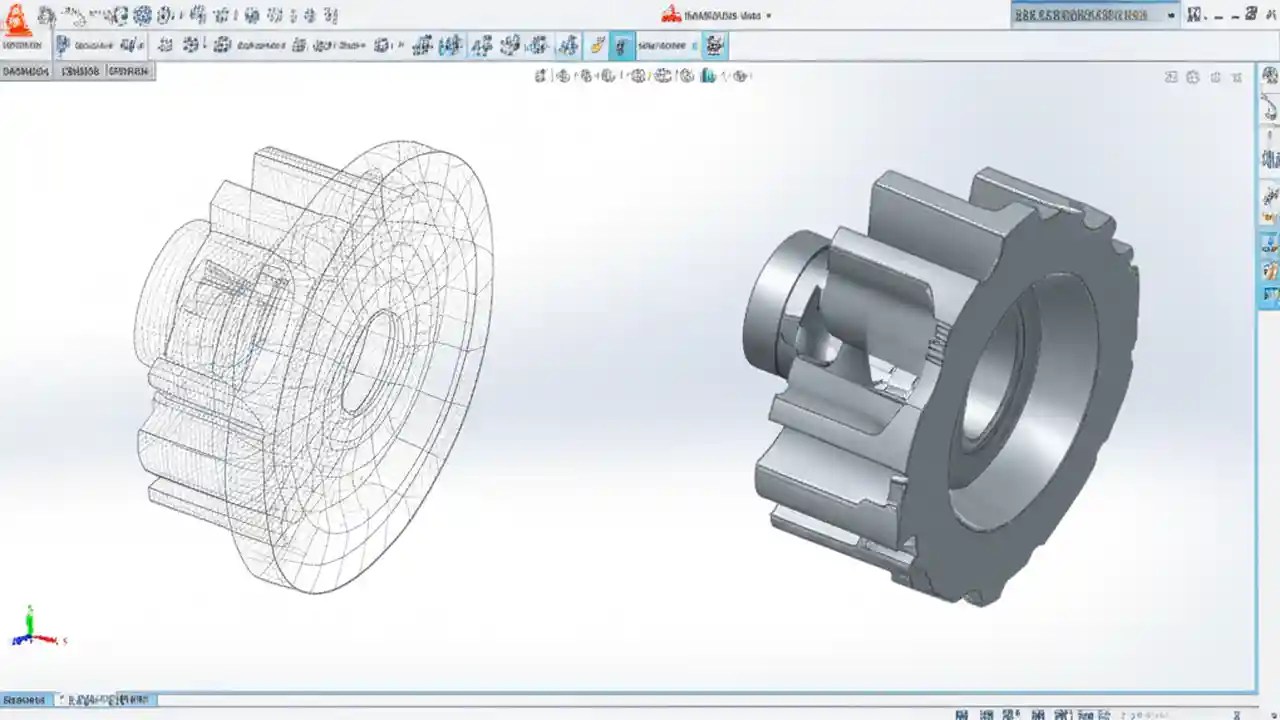The width and height of the screenshot is (1280, 720).
Task: Select the Features tab below the toolbar
Action: 25,71
